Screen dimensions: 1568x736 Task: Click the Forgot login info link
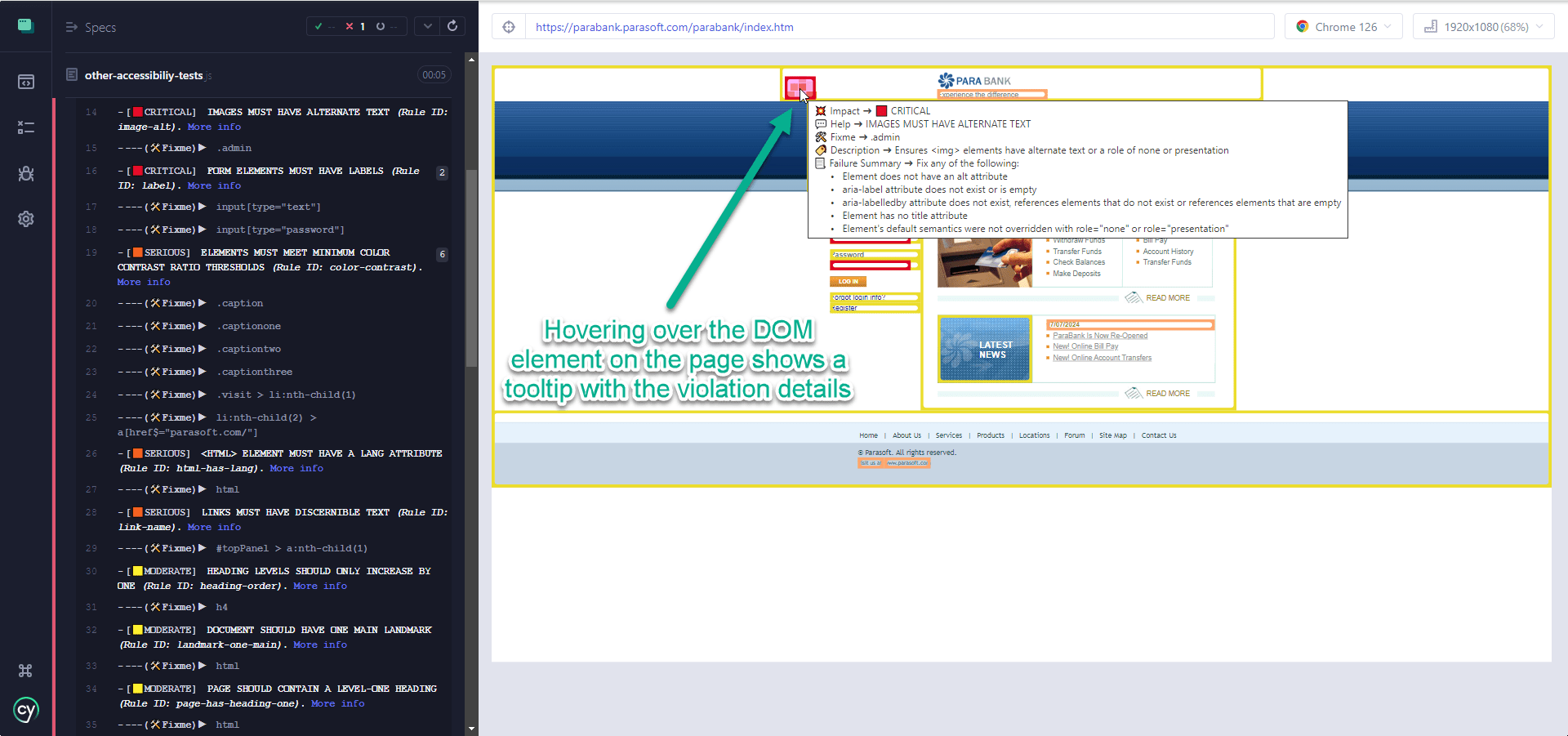pyautogui.click(x=859, y=297)
